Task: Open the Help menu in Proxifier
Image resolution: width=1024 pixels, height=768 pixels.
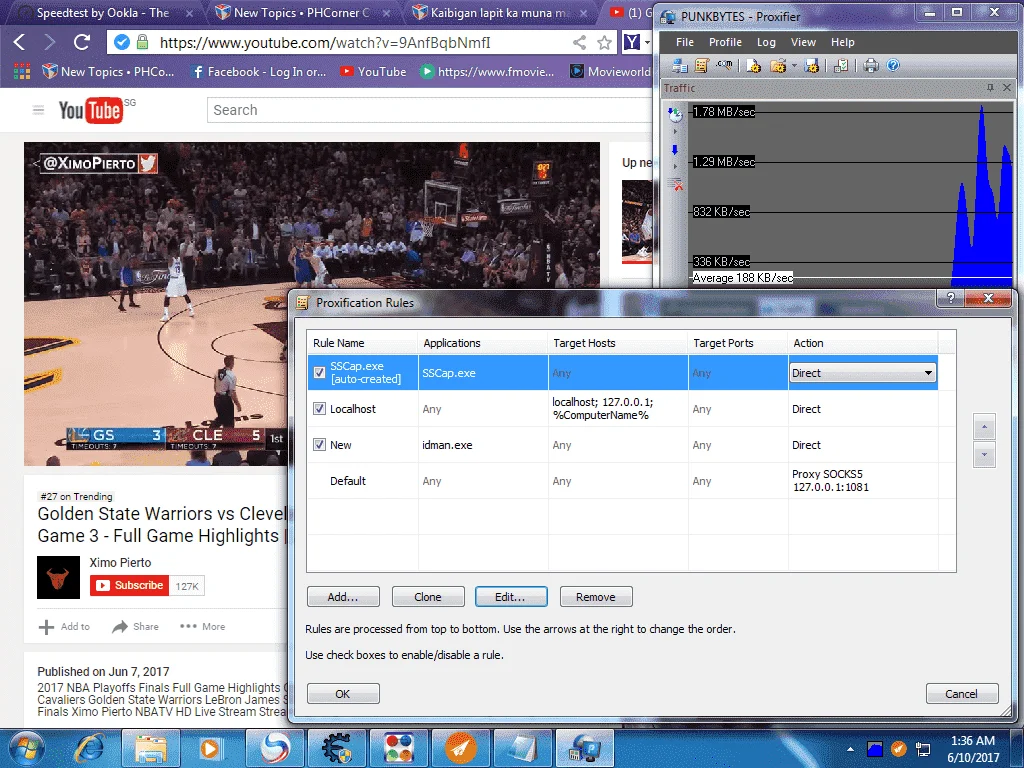Action: tap(842, 42)
